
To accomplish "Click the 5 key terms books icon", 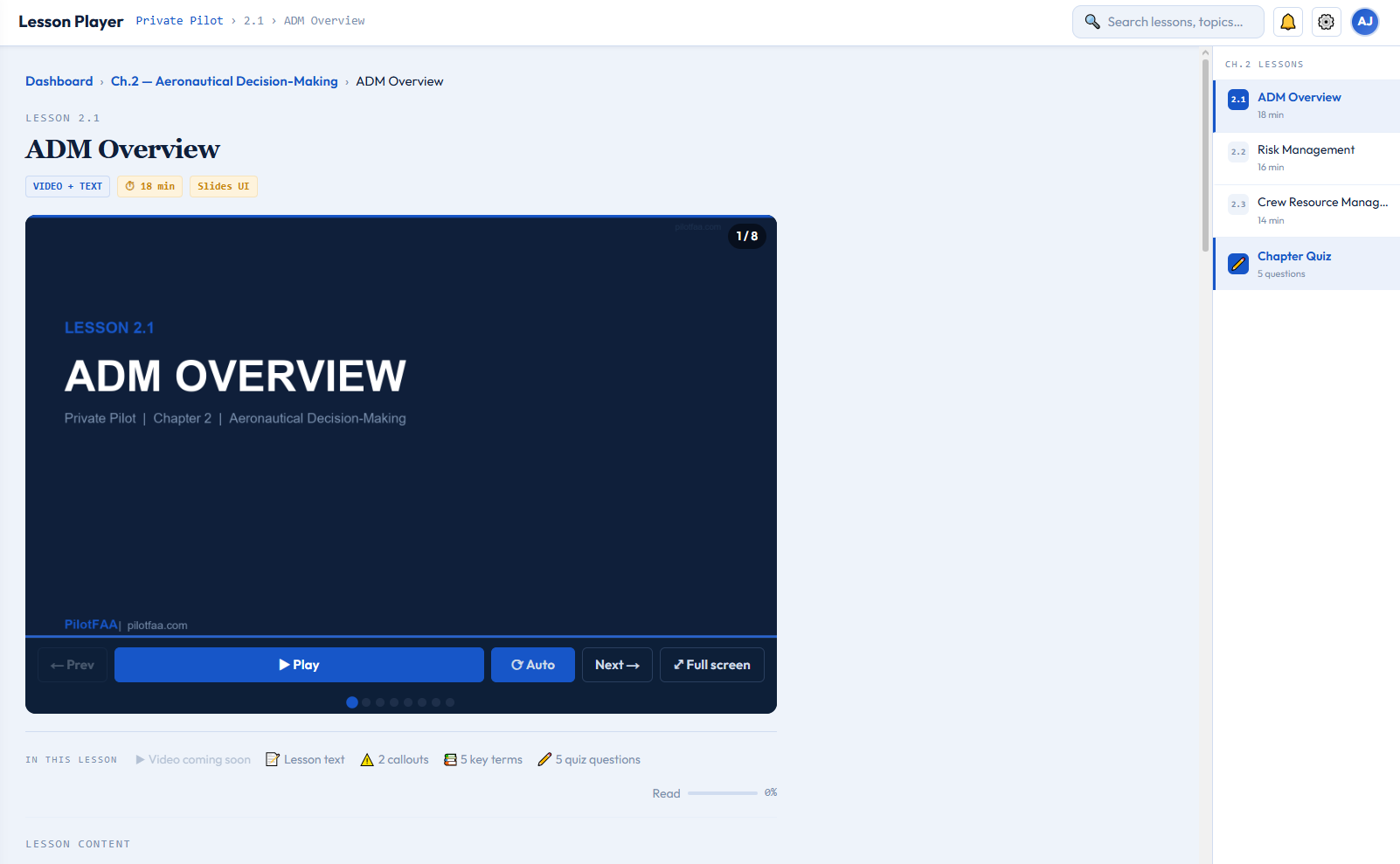I will (449, 759).
